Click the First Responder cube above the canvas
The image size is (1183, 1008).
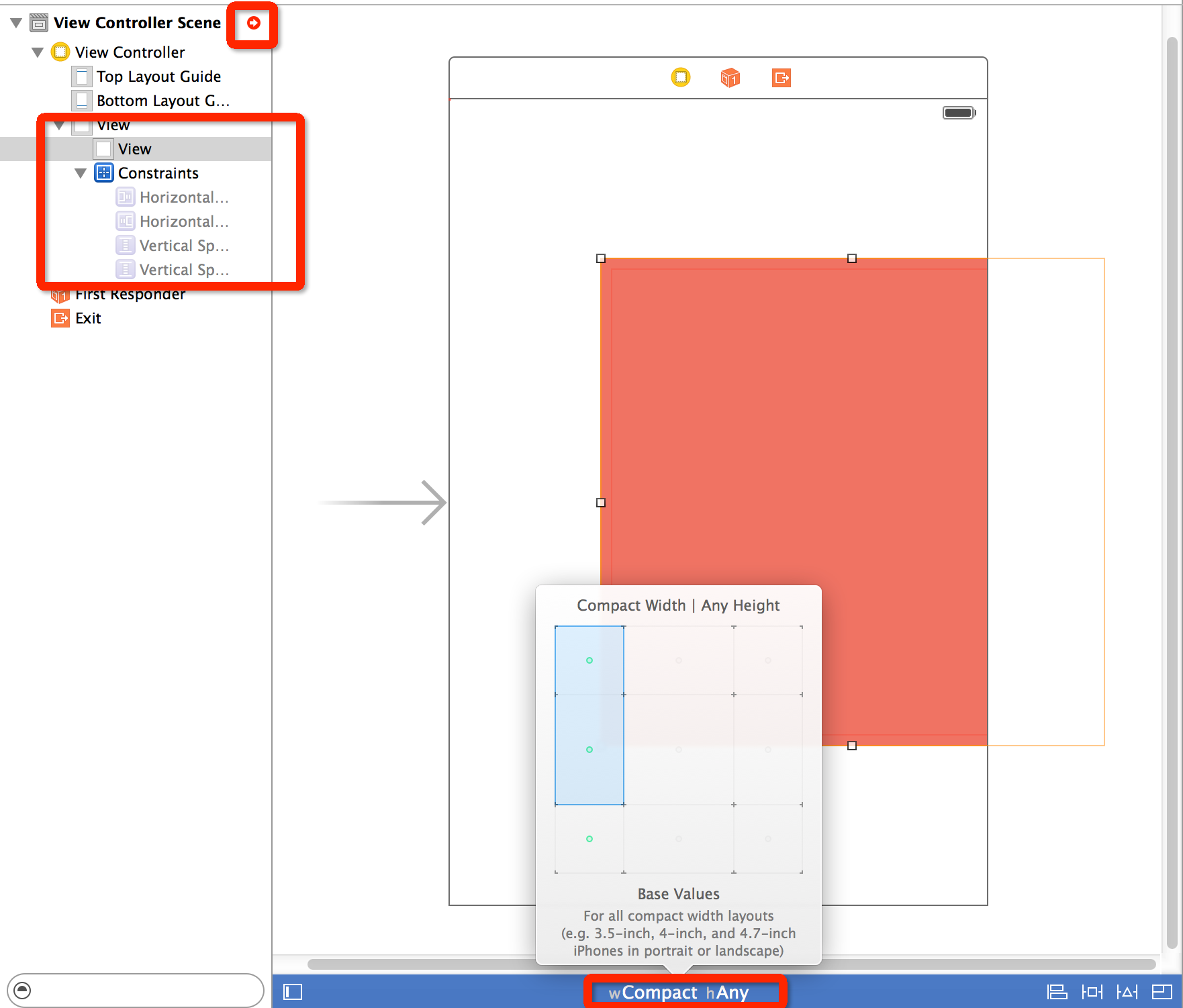click(x=731, y=78)
